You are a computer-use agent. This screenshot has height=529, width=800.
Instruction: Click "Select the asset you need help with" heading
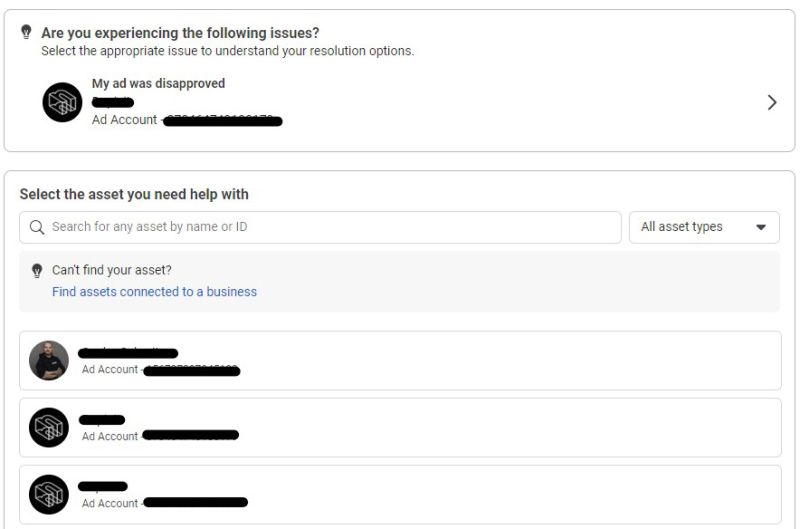click(134, 194)
